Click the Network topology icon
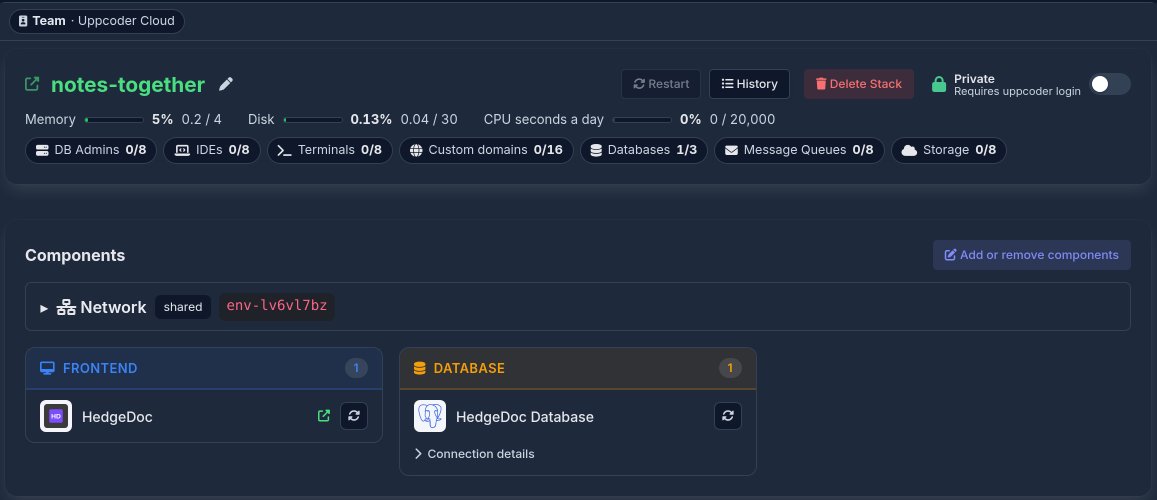1157x500 pixels. (x=66, y=308)
